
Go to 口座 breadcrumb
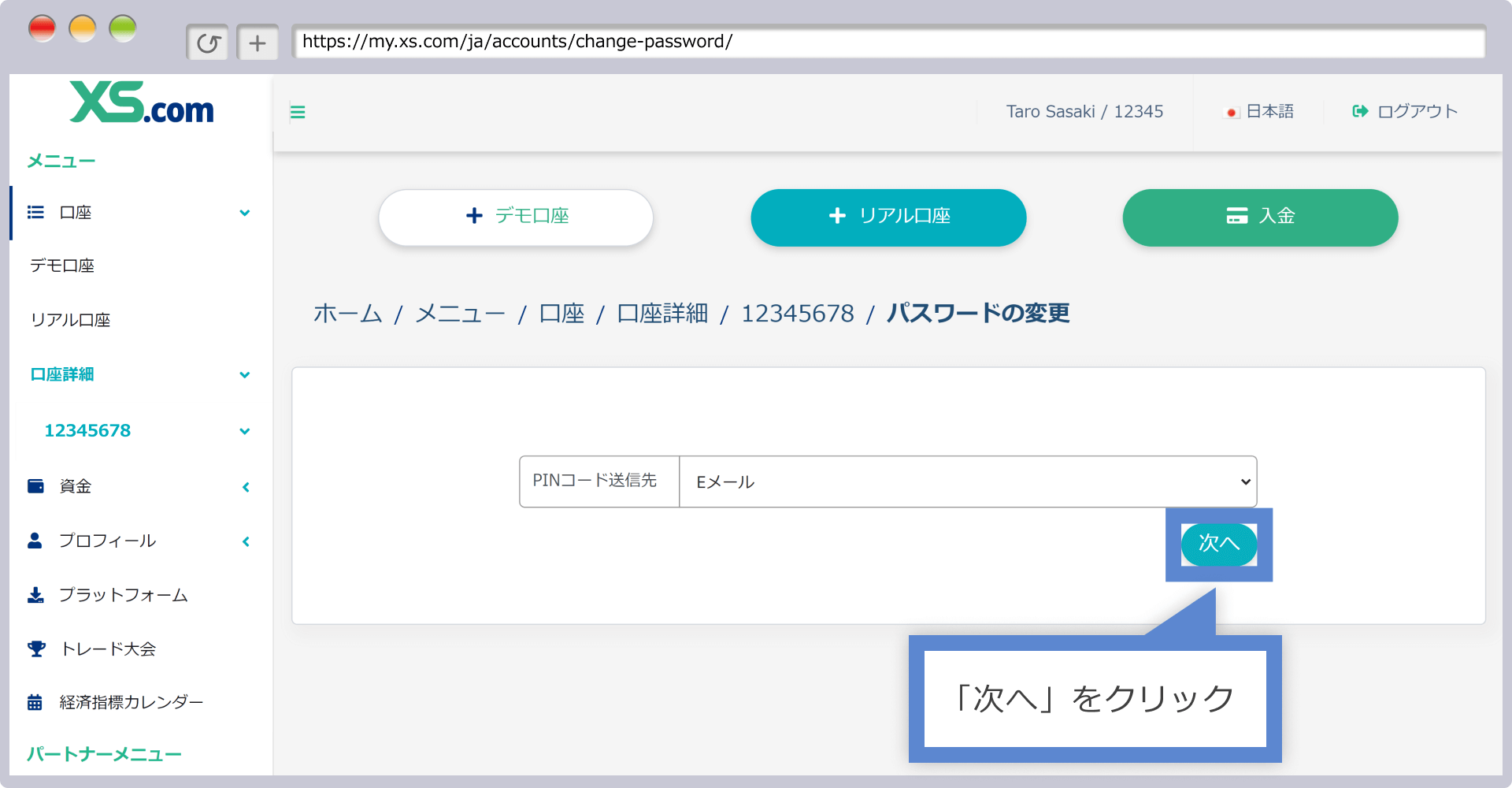(x=561, y=314)
